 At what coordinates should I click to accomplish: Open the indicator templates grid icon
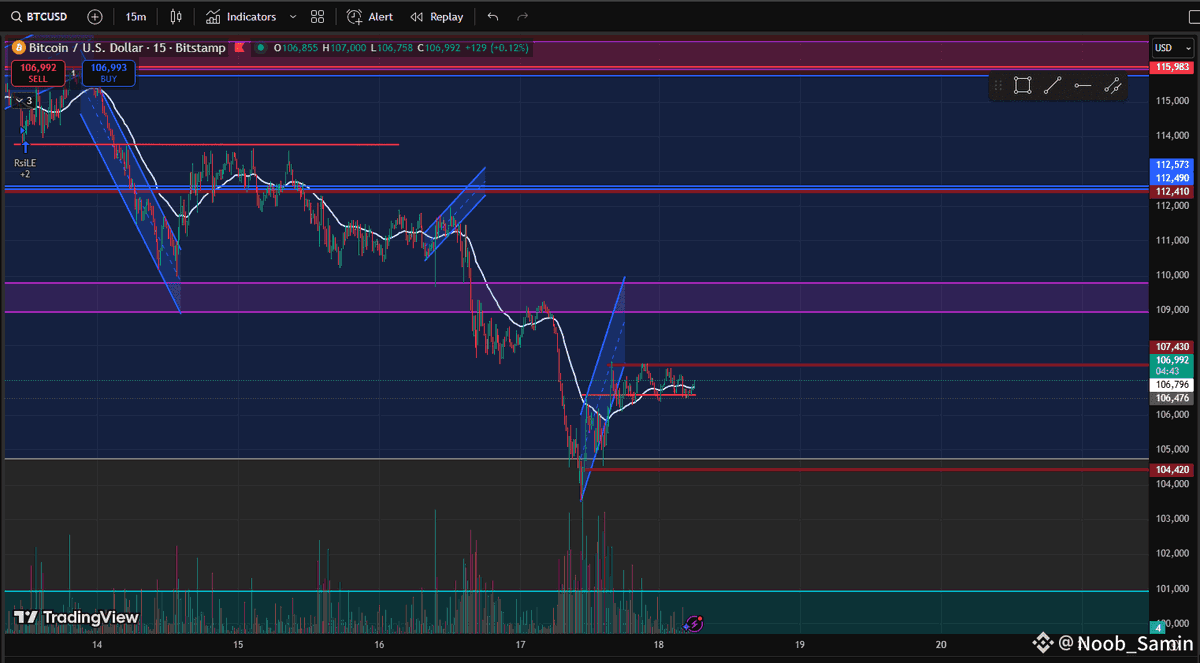pos(317,17)
